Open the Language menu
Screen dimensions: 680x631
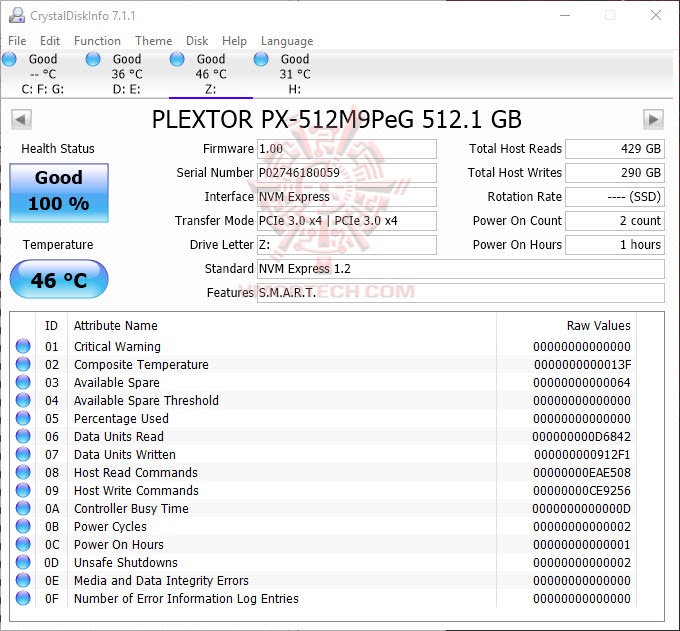point(287,41)
